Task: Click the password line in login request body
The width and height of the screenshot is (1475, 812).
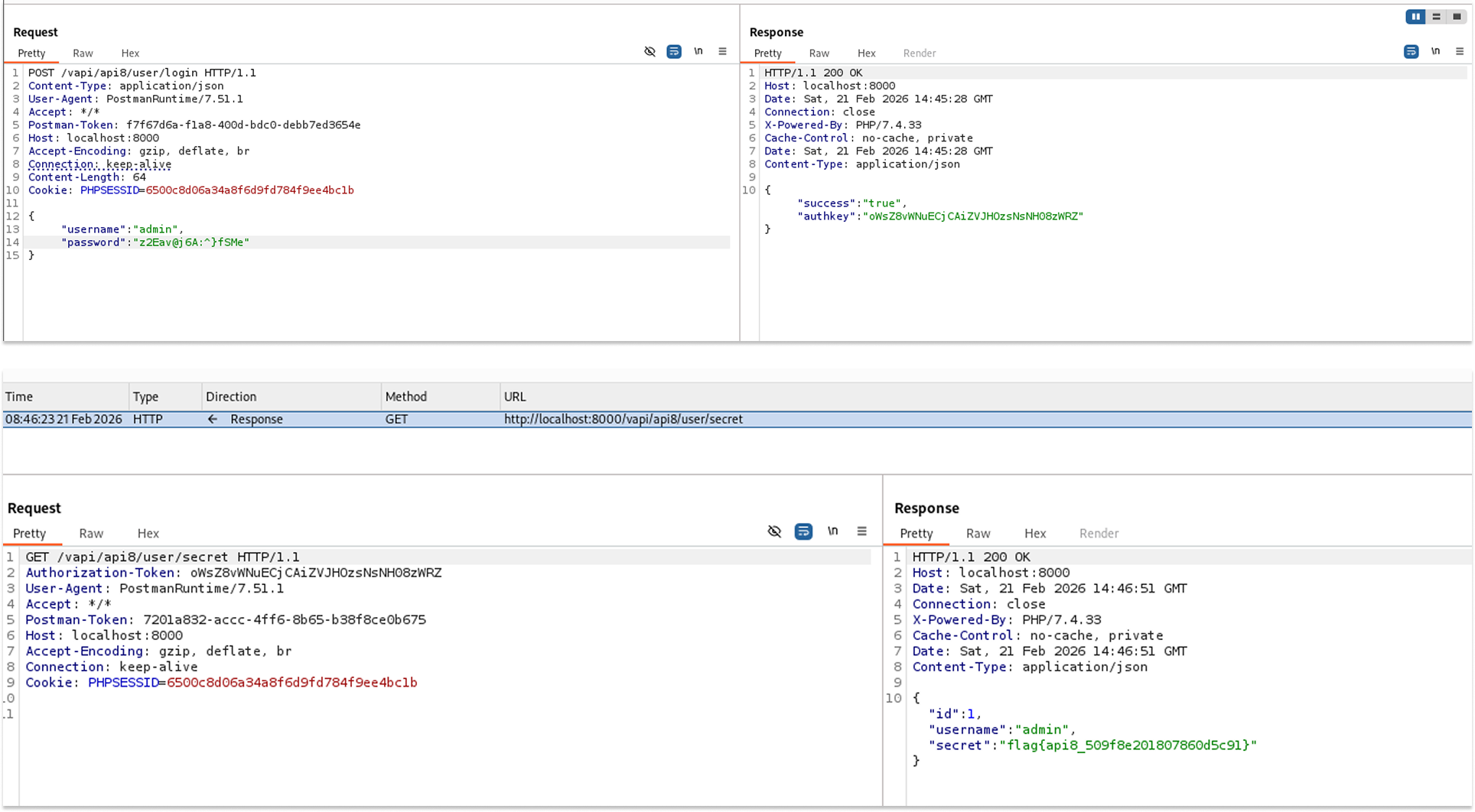Action: (193, 242)
